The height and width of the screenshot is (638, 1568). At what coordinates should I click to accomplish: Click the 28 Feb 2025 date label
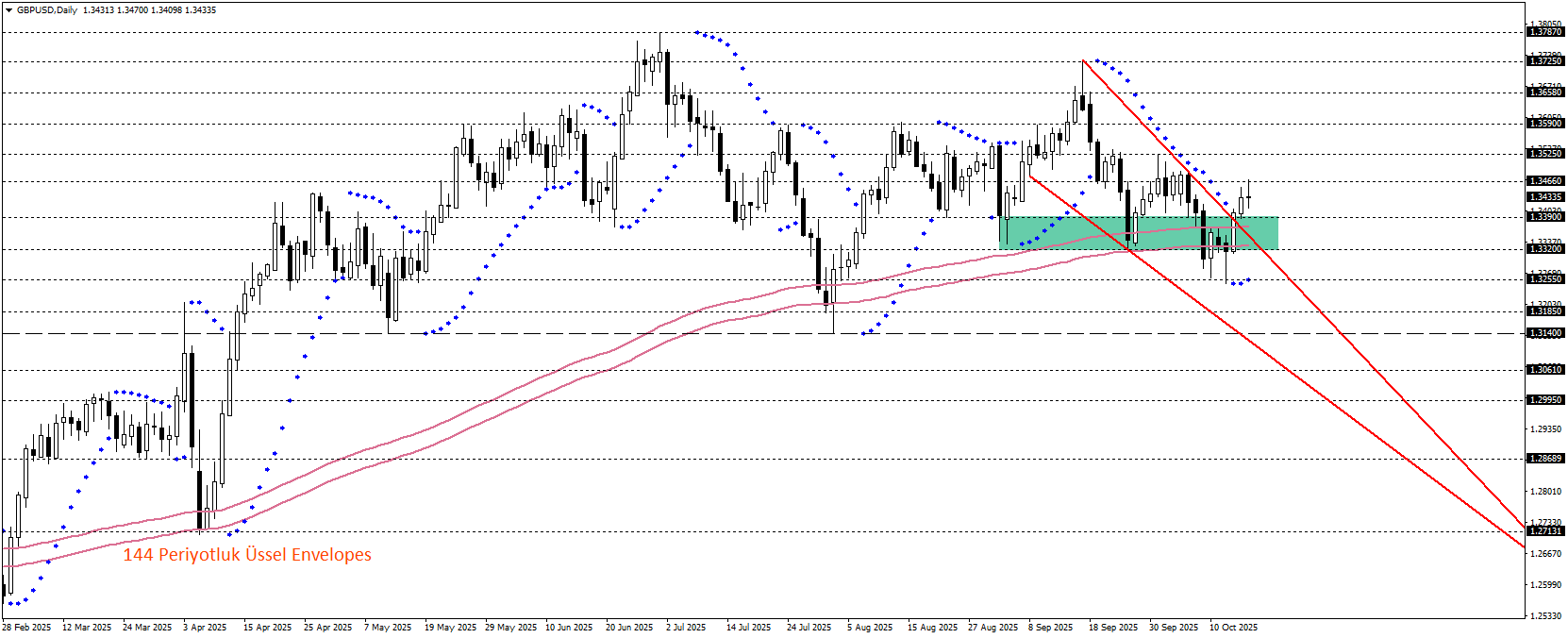pyautogui.click(x=27, y=628)
